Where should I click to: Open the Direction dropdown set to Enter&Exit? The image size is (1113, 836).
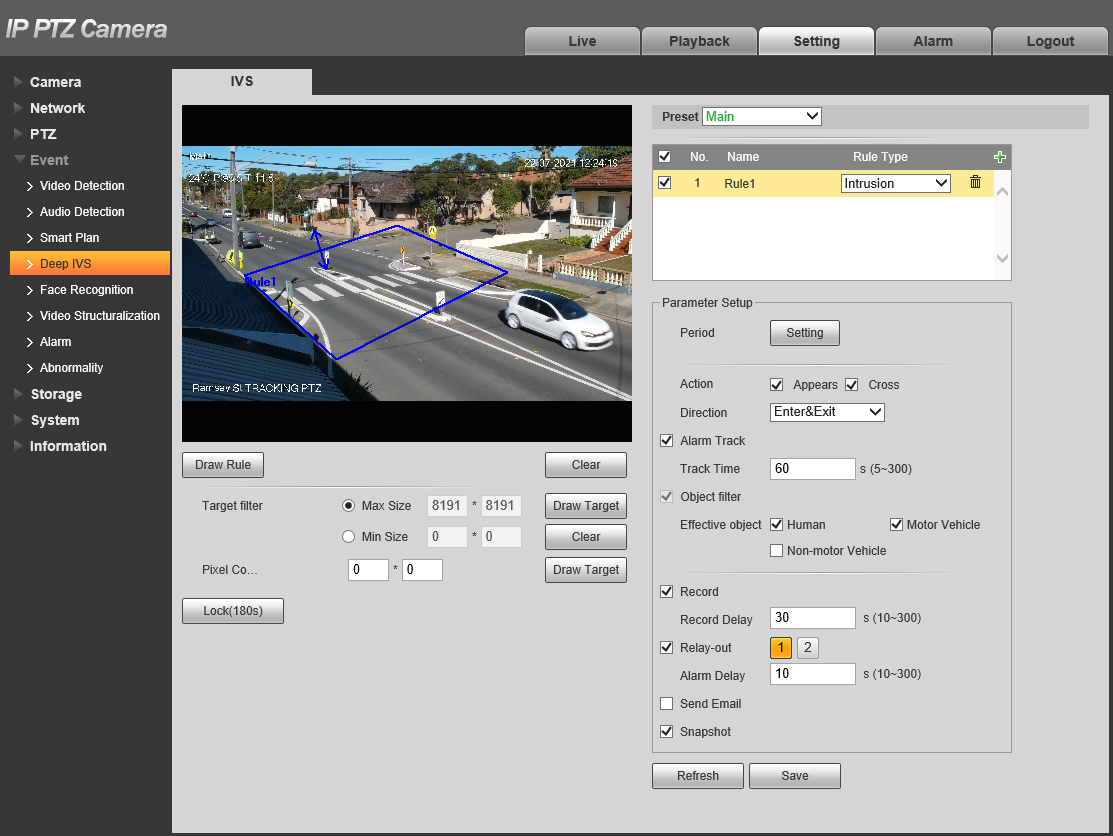pos(827,411)
